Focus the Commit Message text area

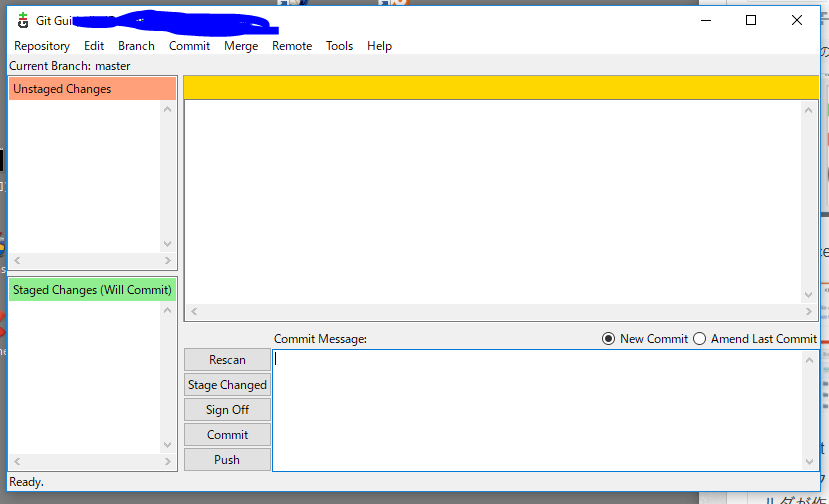pos(538,410)
